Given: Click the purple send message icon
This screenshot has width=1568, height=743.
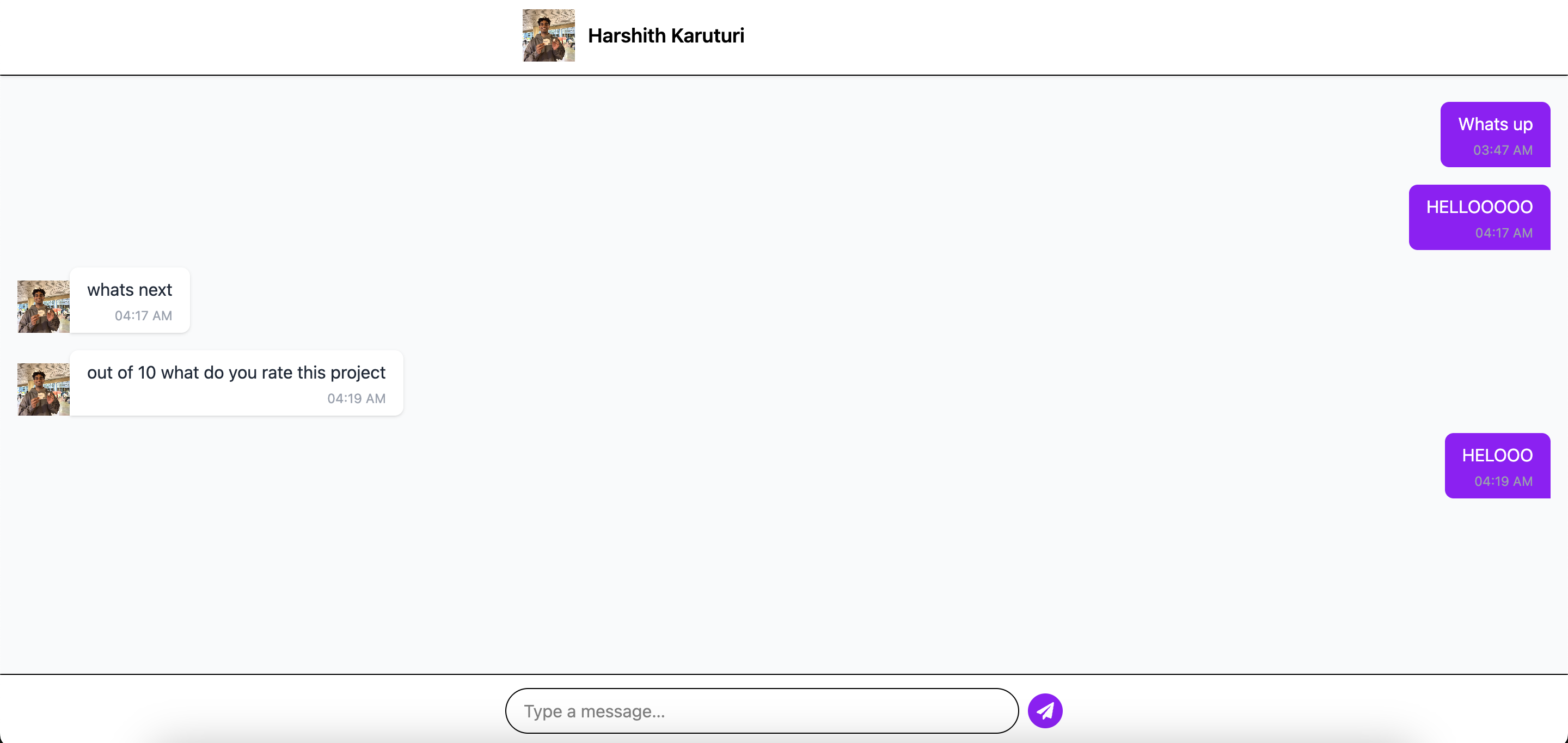Looking at the screenshot, I should (x=1045, y=711).
